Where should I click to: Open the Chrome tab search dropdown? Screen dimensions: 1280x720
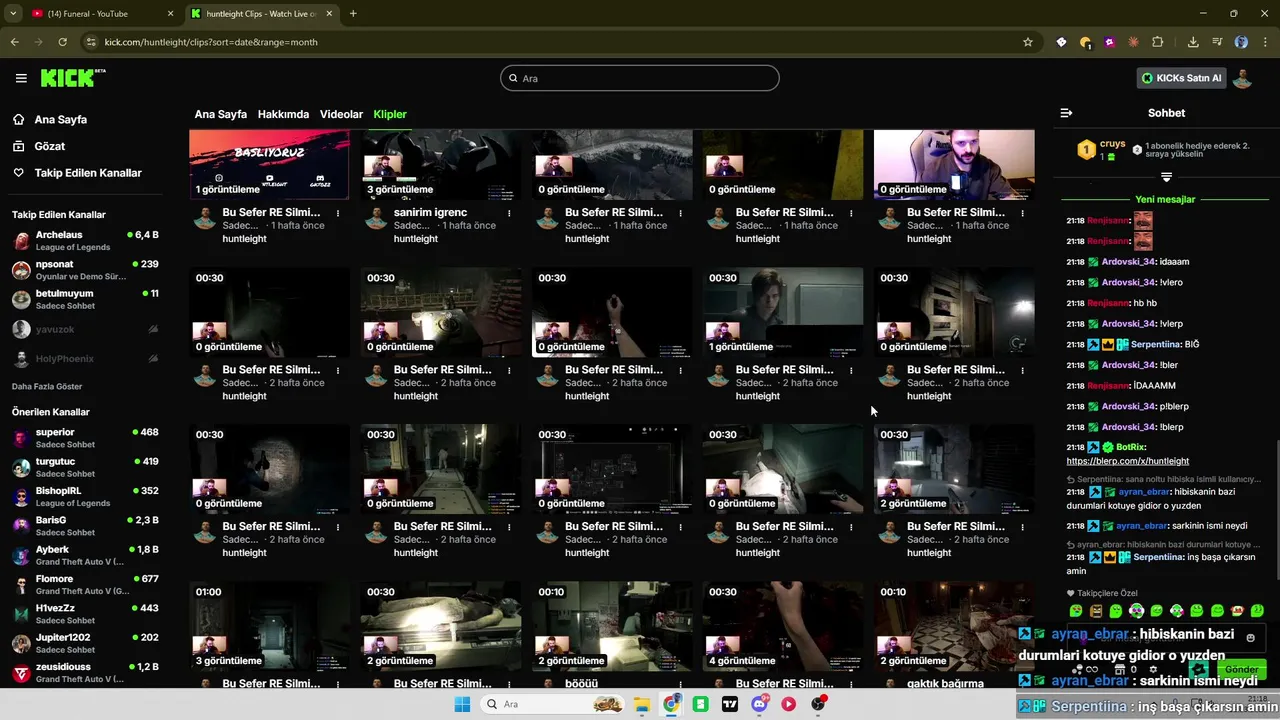click(x=13, y=13)
